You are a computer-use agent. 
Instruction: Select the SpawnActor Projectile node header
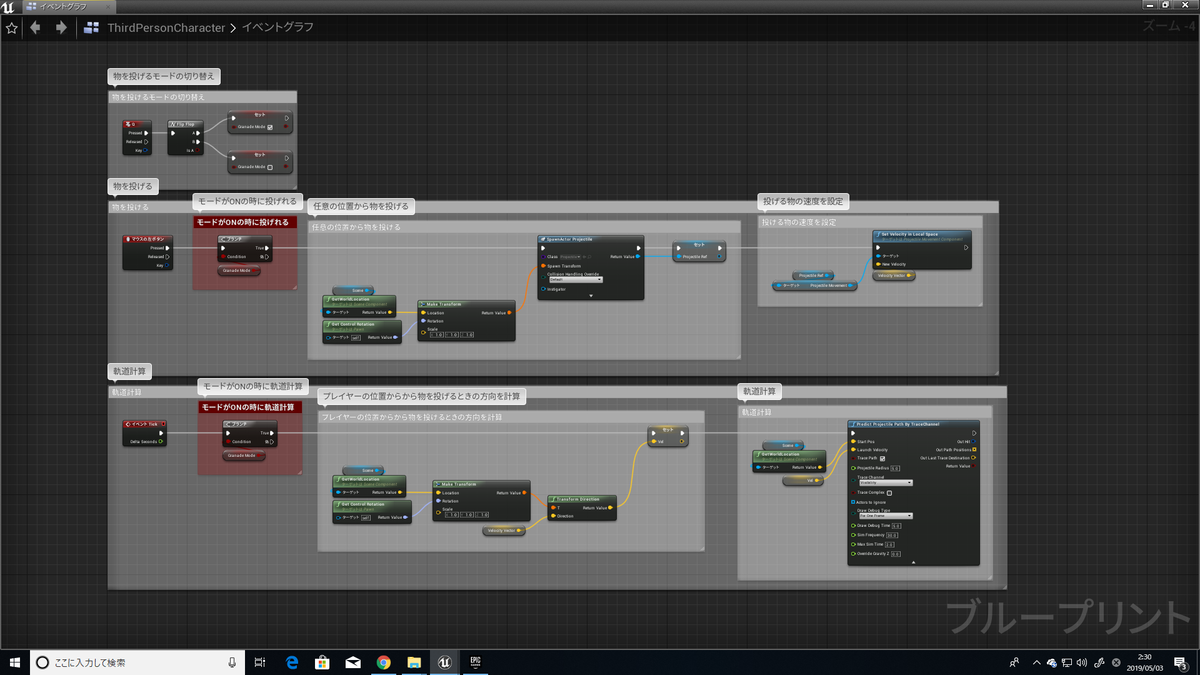tap(590, 240)
